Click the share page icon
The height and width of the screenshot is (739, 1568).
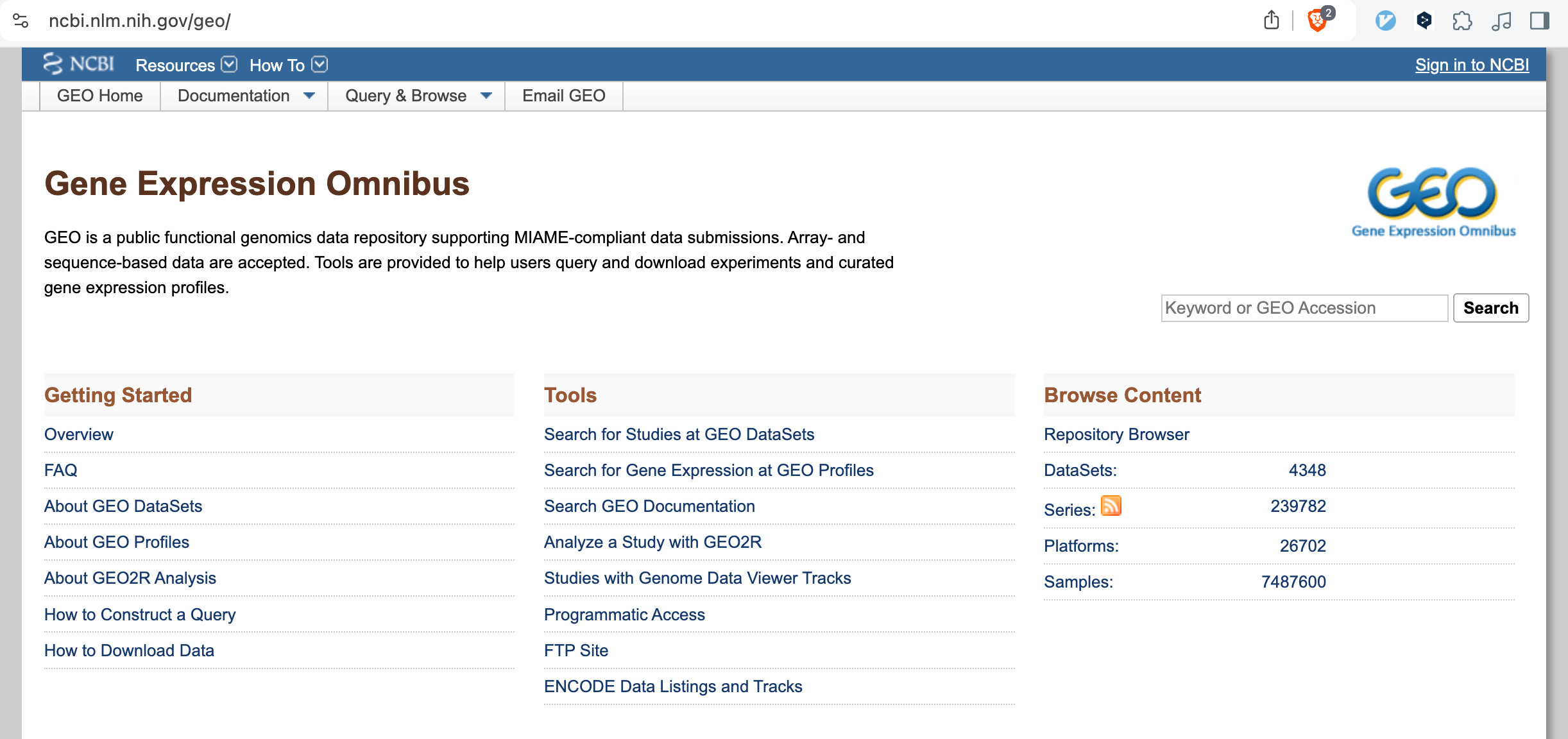pyautogui.click(x=1271, y=21)
